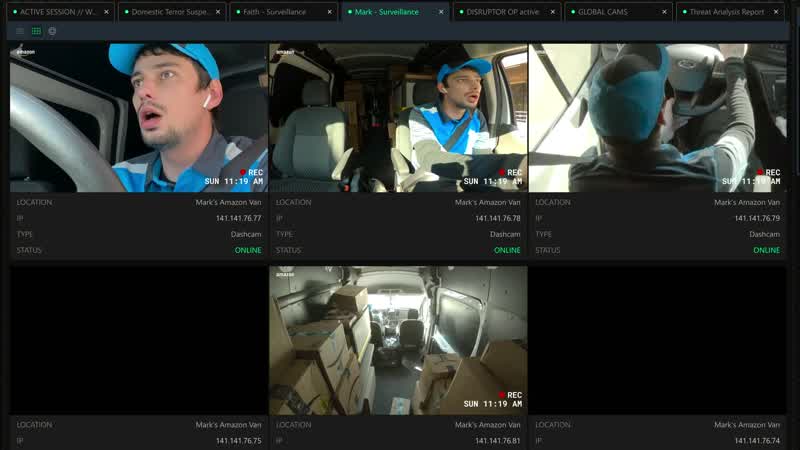Close the Domestic Terror Suspect tab
Image resolution: width=800 pixels, height=450 pixels.
218,12
